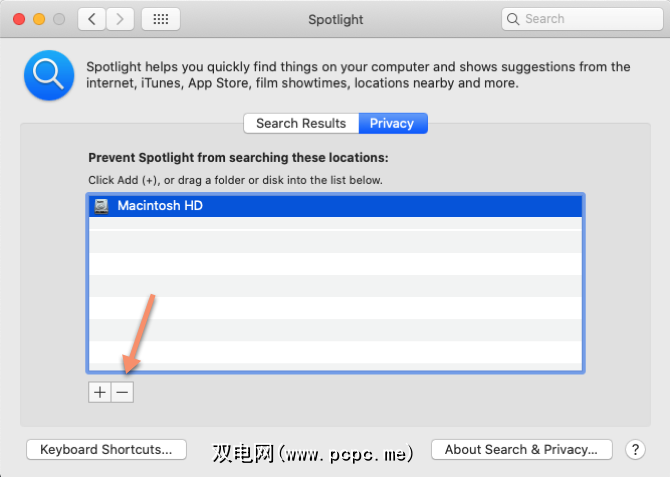Switch to the Search Results tab
The height and width of the screenshot is (477, 670).
tap(301, 123)
